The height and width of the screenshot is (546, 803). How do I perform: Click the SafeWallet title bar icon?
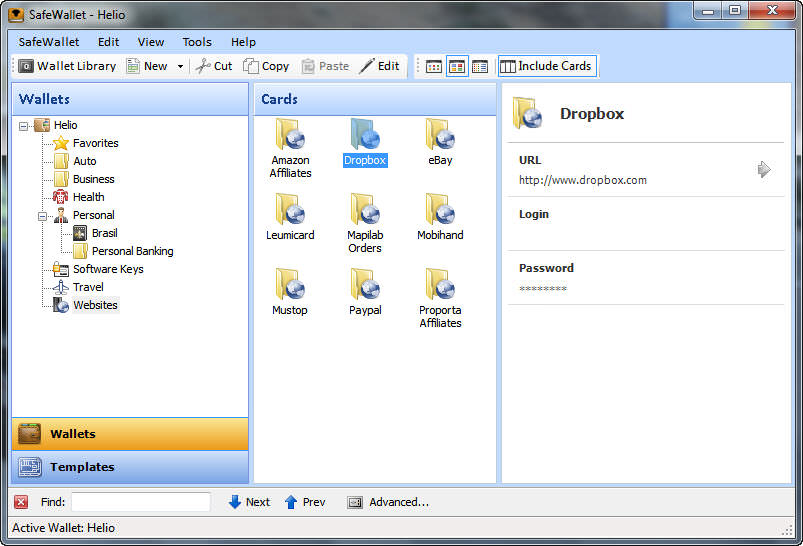[x=16, y=14]
